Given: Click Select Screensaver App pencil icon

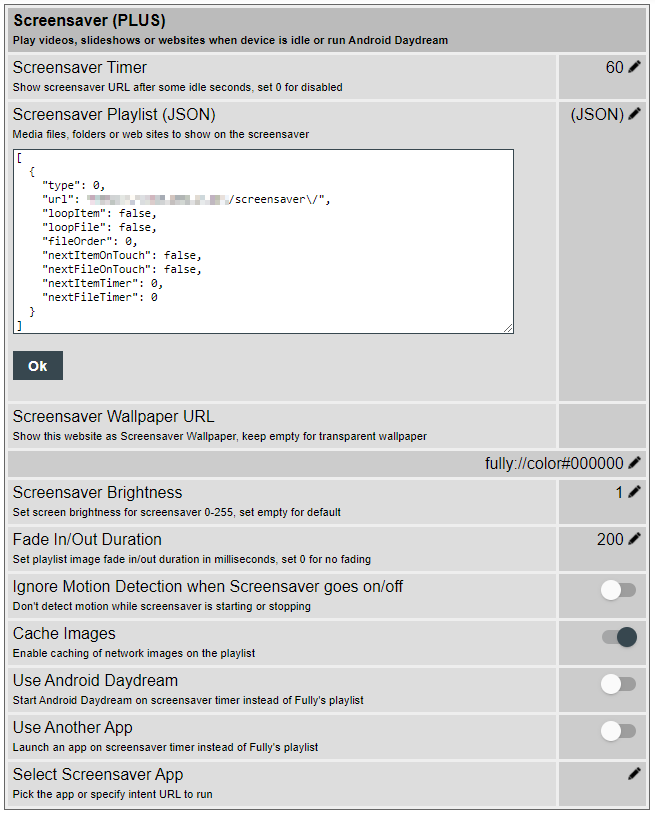Looking at the screenshot, I should (634, 774).
